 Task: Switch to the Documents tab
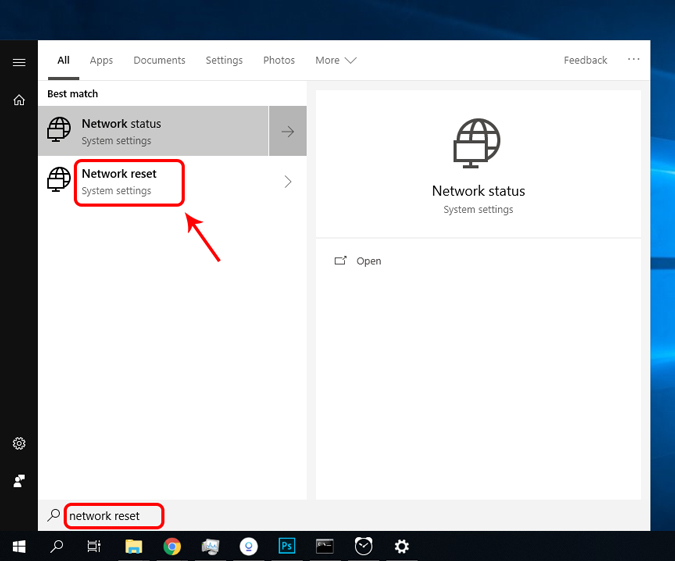pos(159,60)
